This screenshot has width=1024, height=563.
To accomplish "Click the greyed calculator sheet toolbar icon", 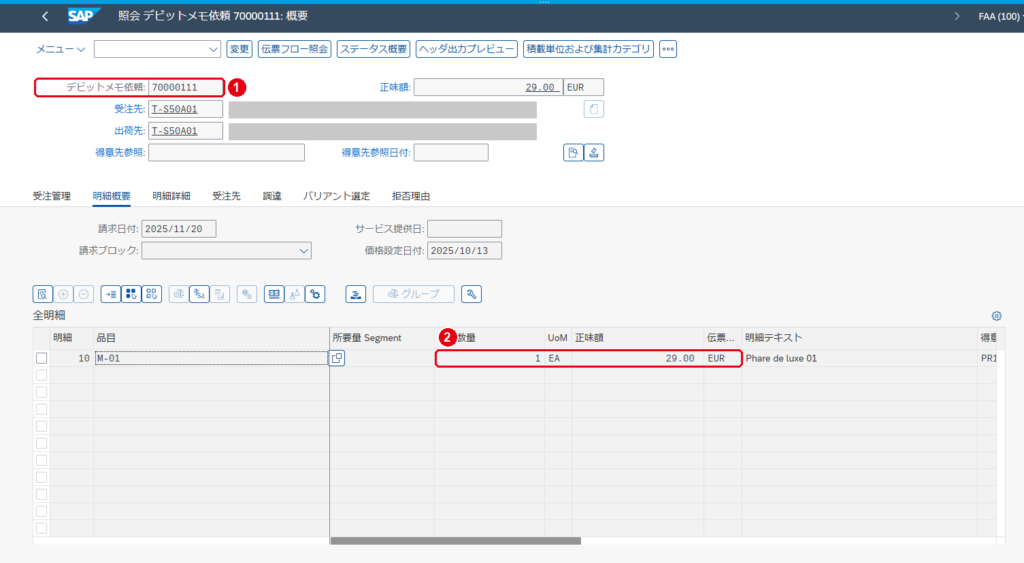I will 219,294.
